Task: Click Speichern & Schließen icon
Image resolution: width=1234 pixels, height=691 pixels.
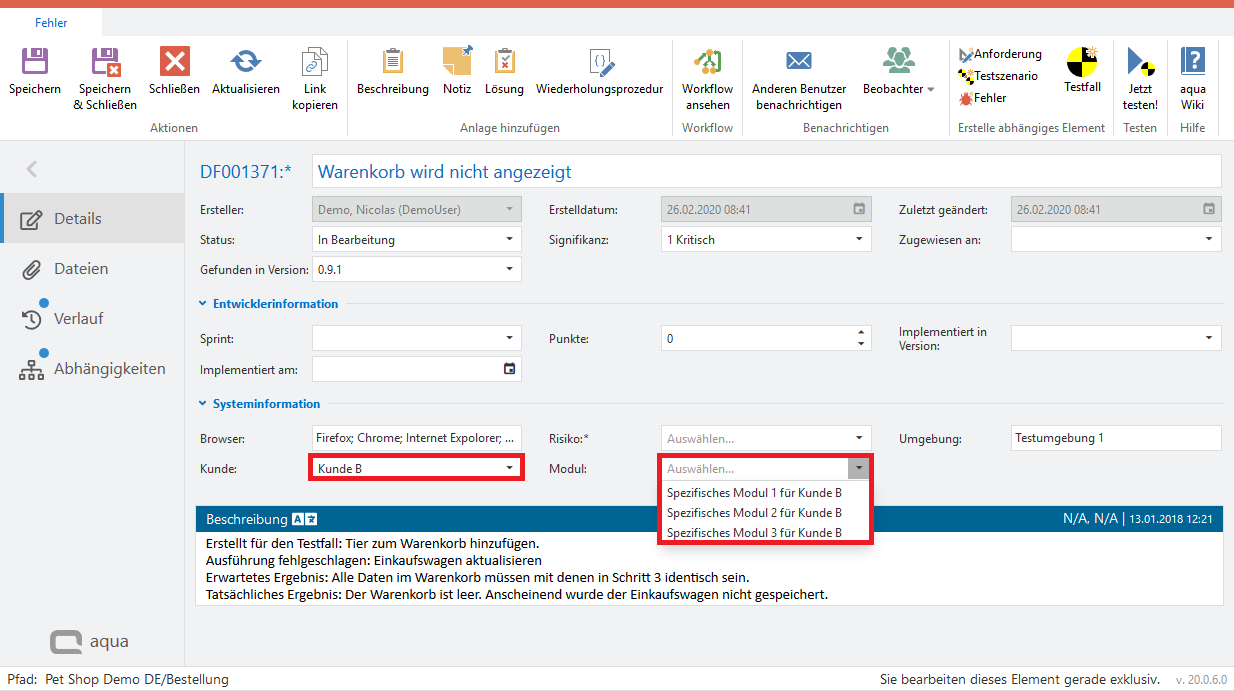Action: pyautogui.click(x=105, y=63)
